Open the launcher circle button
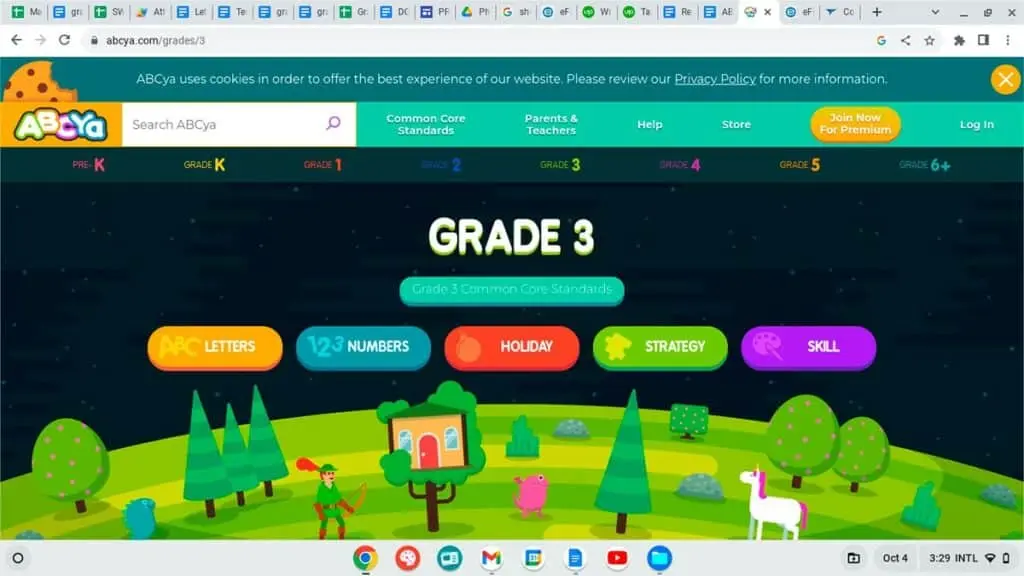Screen dimensions: 1024x576 pos(18,558)
